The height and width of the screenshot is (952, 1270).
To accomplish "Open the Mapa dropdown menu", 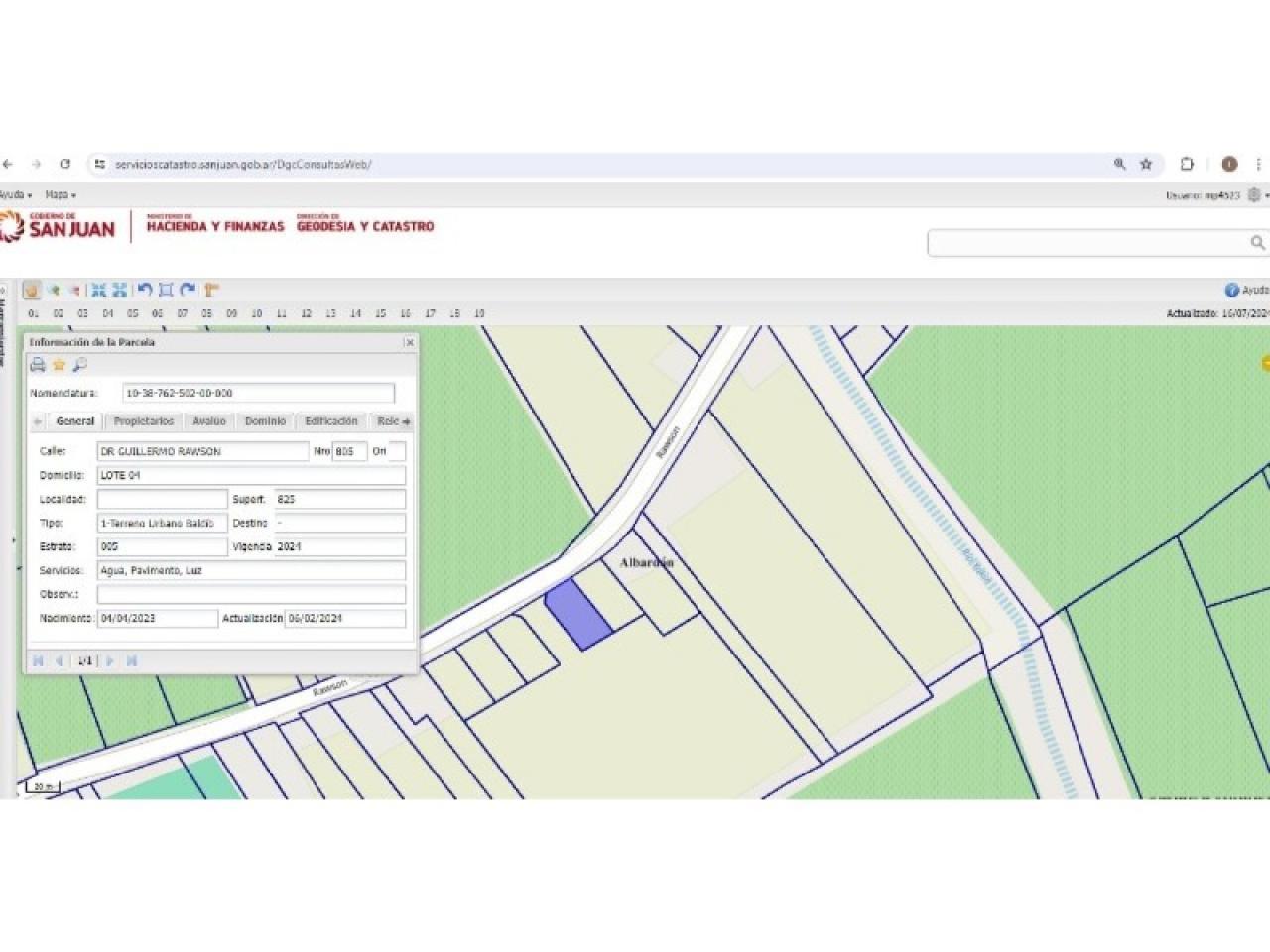I will click(x=60, y=195).
